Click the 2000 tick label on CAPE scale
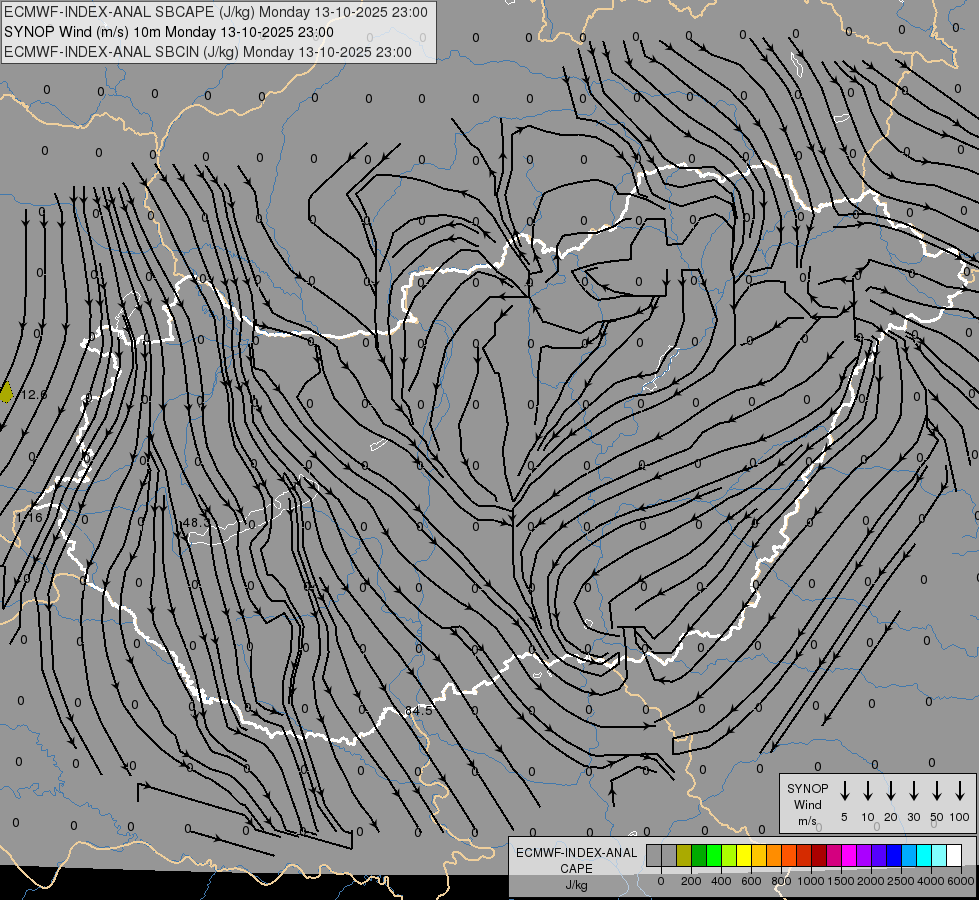 tap(871, 881)
